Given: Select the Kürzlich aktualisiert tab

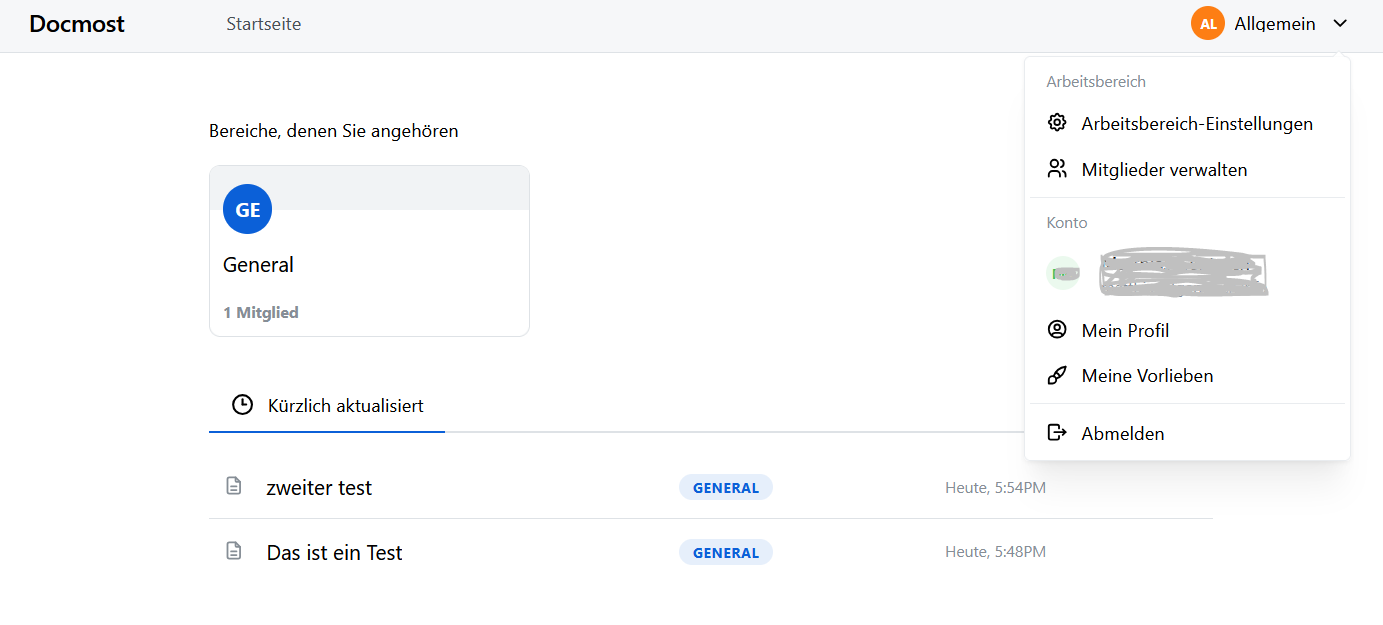Looking at the screenshot, I should tap(327, 406).
